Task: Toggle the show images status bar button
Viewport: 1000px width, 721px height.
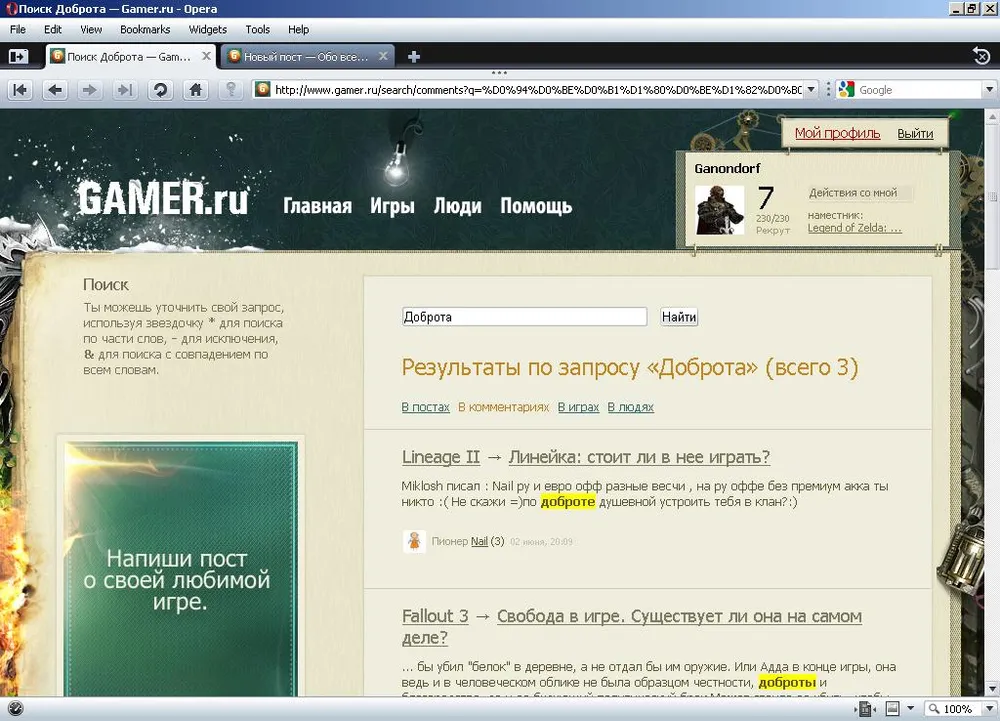Action: click(892, 708)
